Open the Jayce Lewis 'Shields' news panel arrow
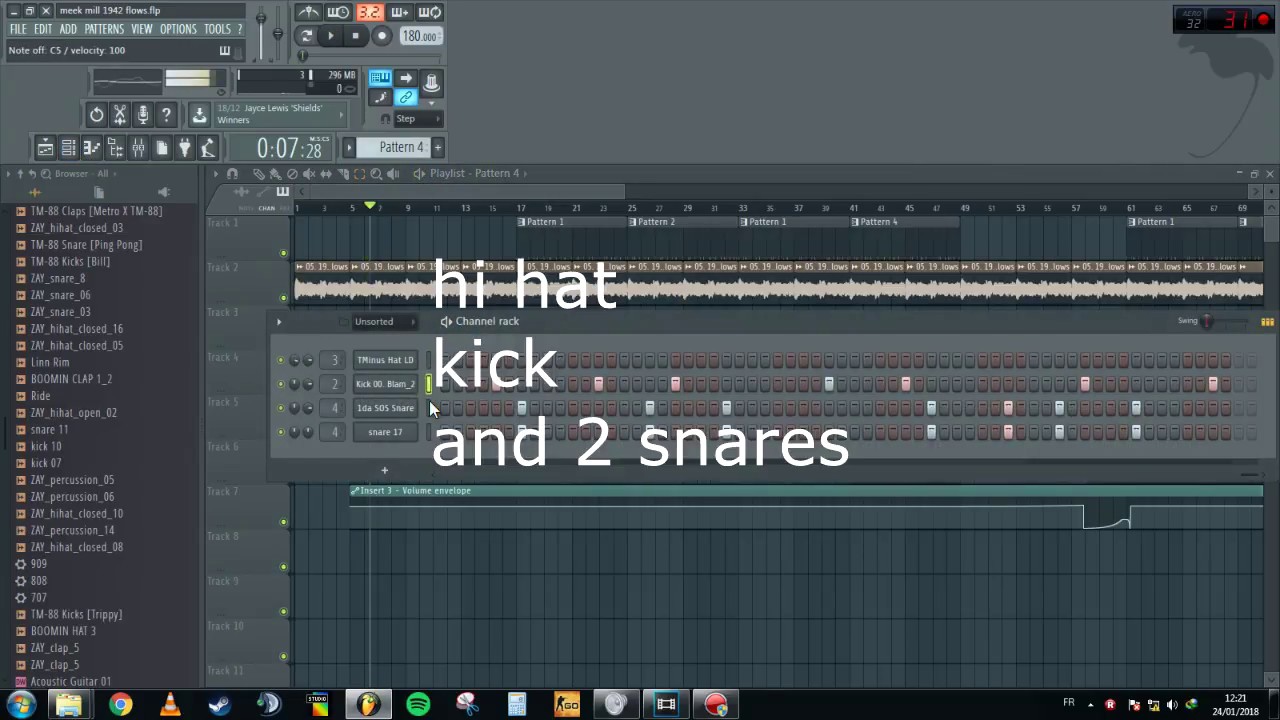This screenshot has height=720, width=1280. [340, 114]
